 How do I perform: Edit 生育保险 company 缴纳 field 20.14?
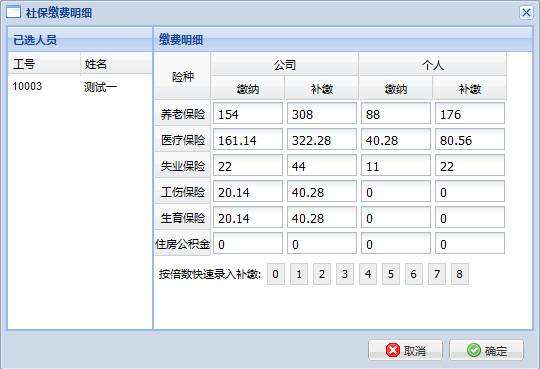[248, 217]
